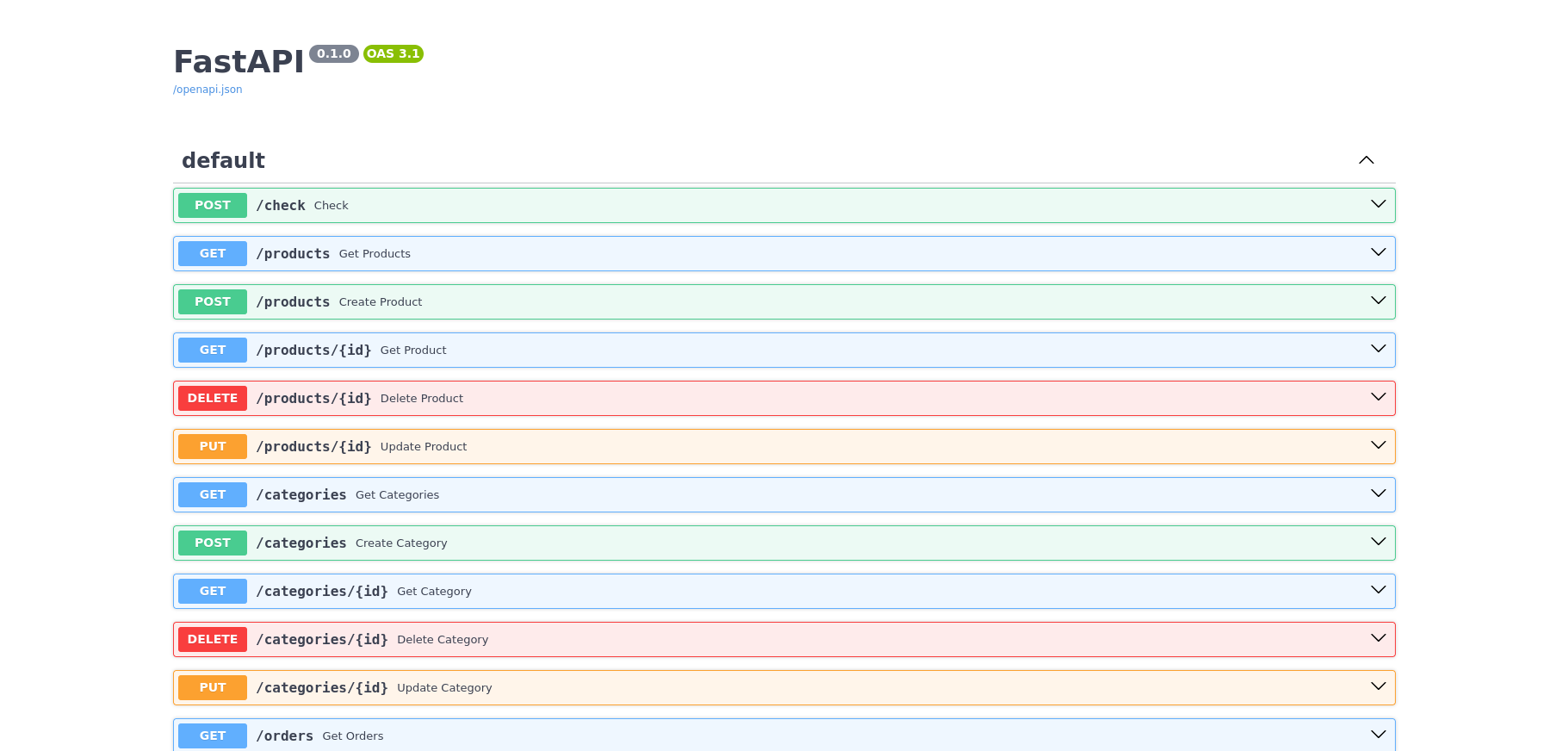Expand the Delete Product row chevron
Image resolution: width=1568 pixels, height=751 pixels.
1379,397
